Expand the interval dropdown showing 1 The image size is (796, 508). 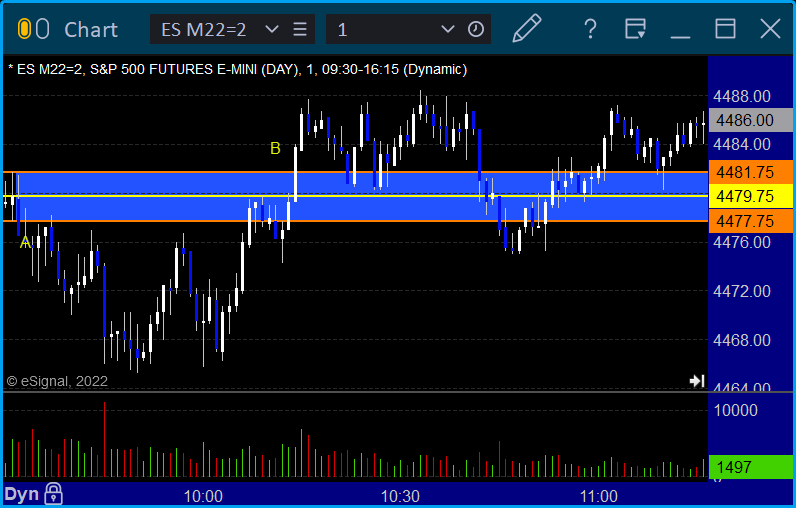pos(447,29)
